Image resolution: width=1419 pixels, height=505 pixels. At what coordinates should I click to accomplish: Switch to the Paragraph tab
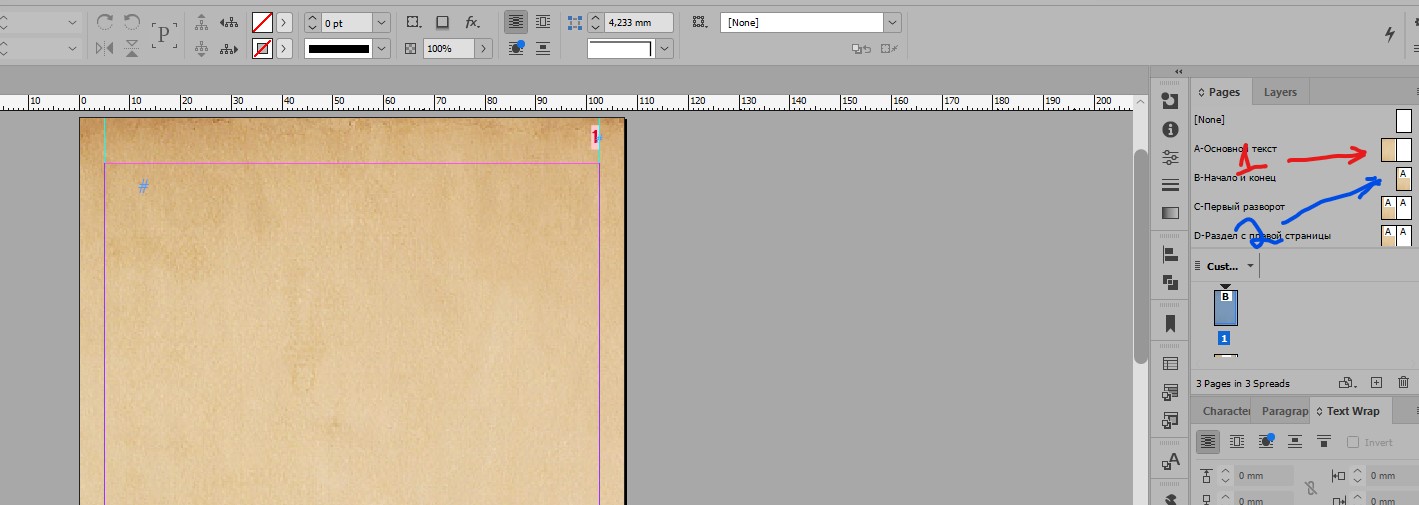click(1284, 411)
